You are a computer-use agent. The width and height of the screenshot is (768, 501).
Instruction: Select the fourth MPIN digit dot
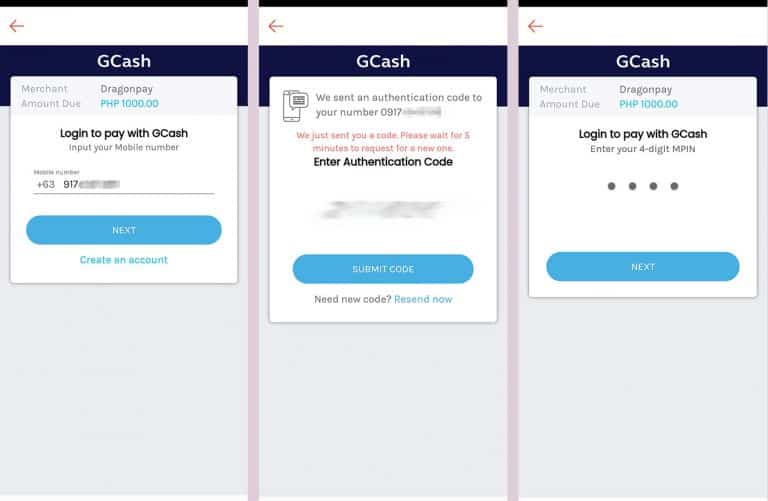tap(675, 186)
